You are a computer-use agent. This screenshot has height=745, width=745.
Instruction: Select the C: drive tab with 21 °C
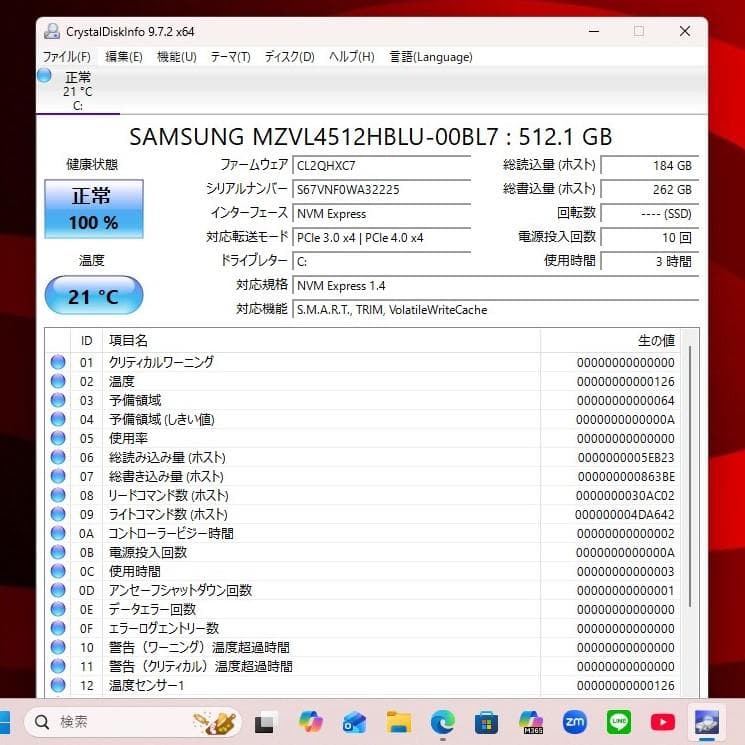click(x=77, y=91)
